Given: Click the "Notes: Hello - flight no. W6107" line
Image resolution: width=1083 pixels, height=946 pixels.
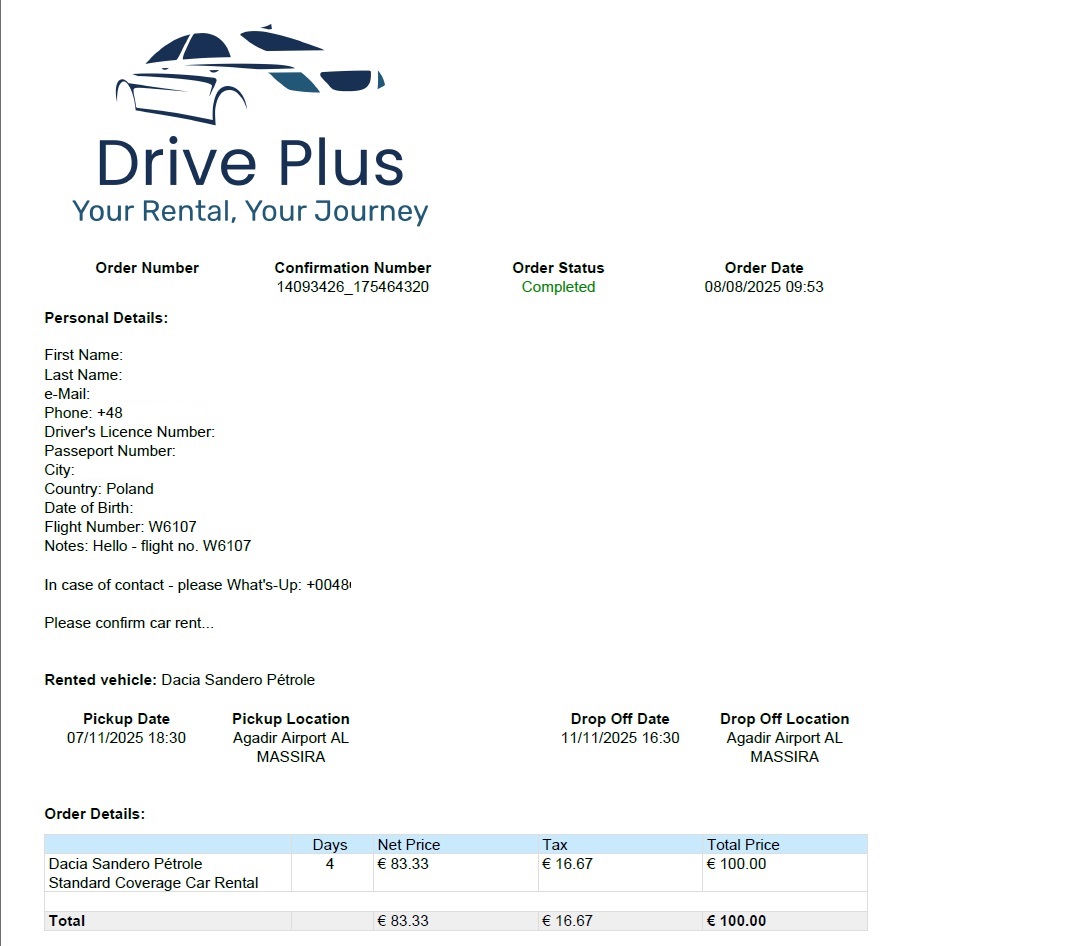Looking at the screenshot, I should click(148, 546).
